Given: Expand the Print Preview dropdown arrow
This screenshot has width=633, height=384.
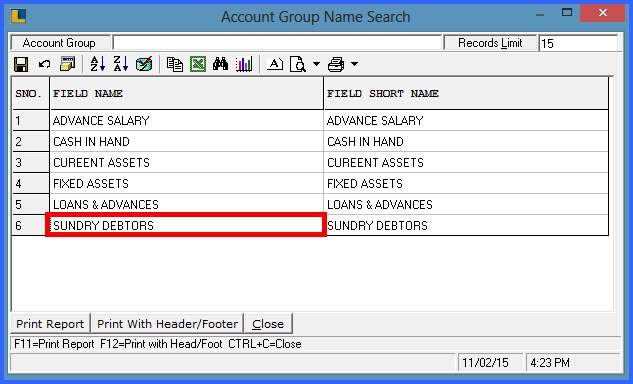Looking at the screenshot, I should tap(316, 64).
